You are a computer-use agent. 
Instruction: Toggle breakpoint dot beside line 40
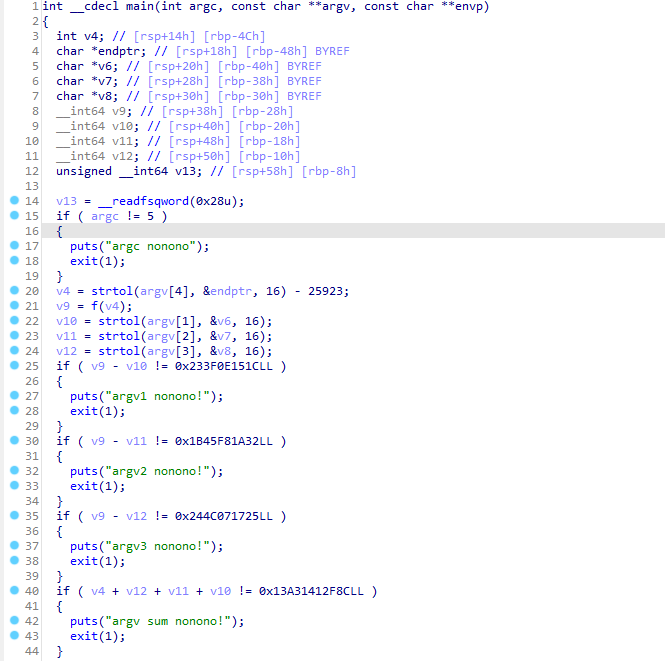click(x=13, y=591)
